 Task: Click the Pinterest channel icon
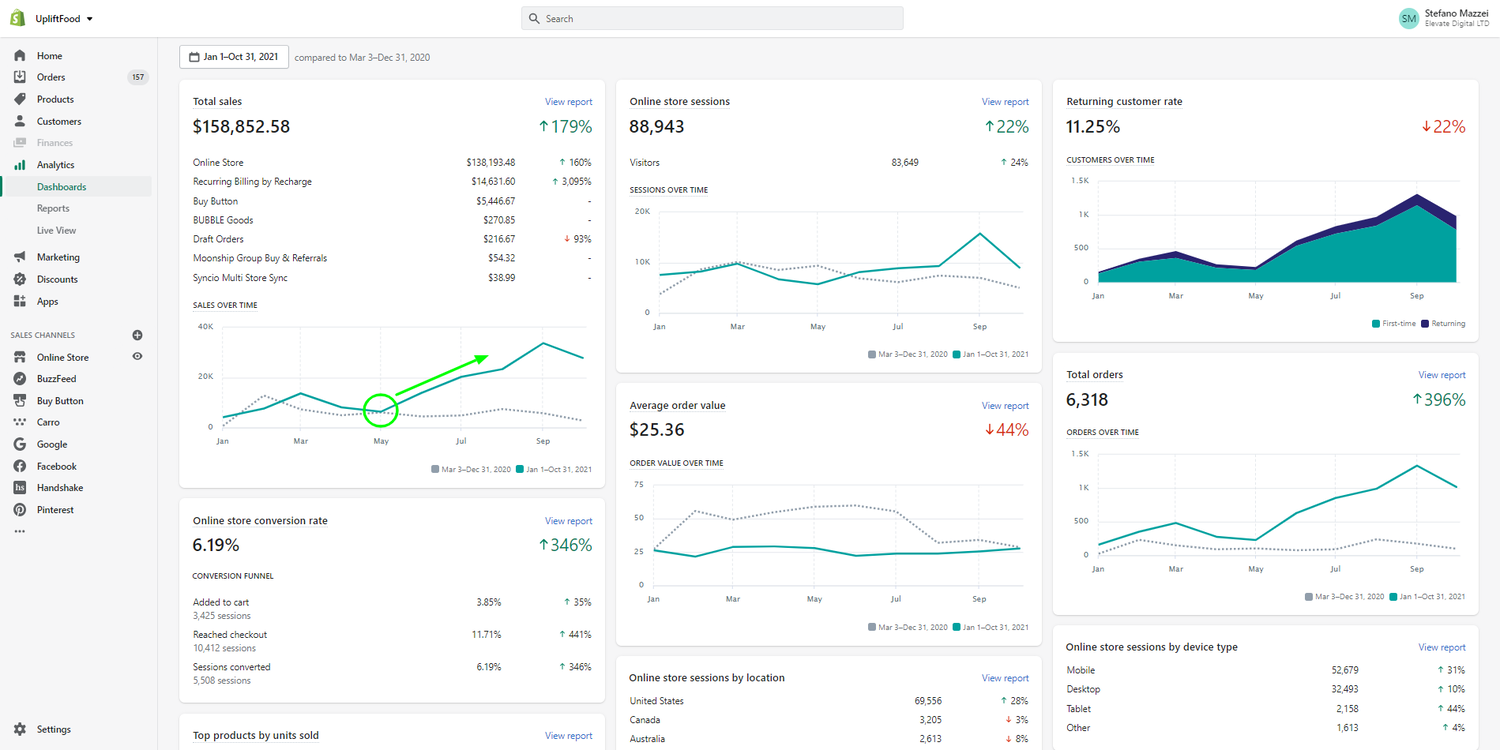tap(19, 510)
